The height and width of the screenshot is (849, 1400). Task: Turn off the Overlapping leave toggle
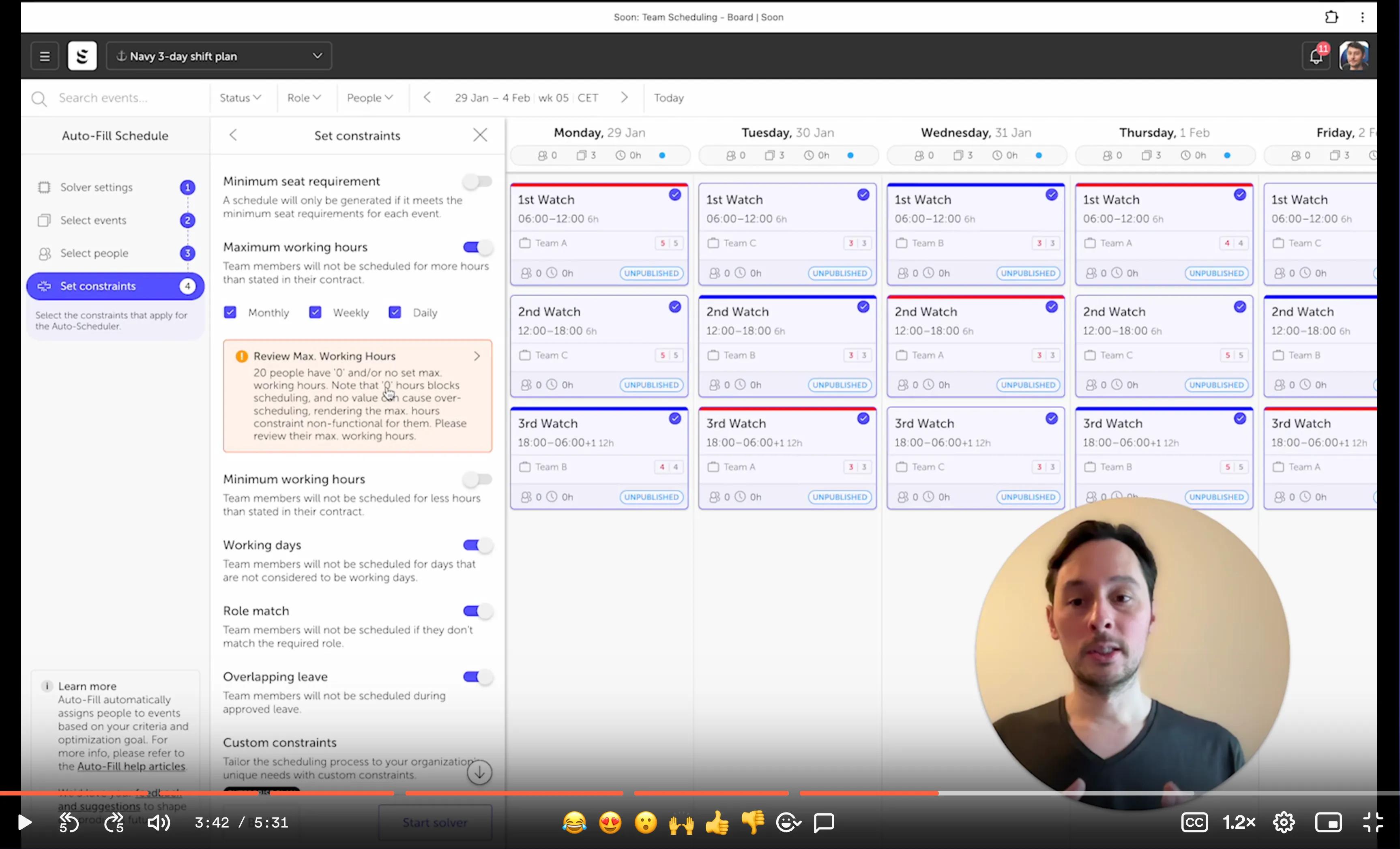tap(477, 677)
